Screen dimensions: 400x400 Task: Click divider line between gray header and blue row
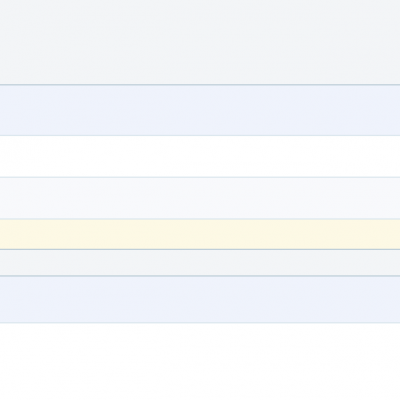click(200, 85)
